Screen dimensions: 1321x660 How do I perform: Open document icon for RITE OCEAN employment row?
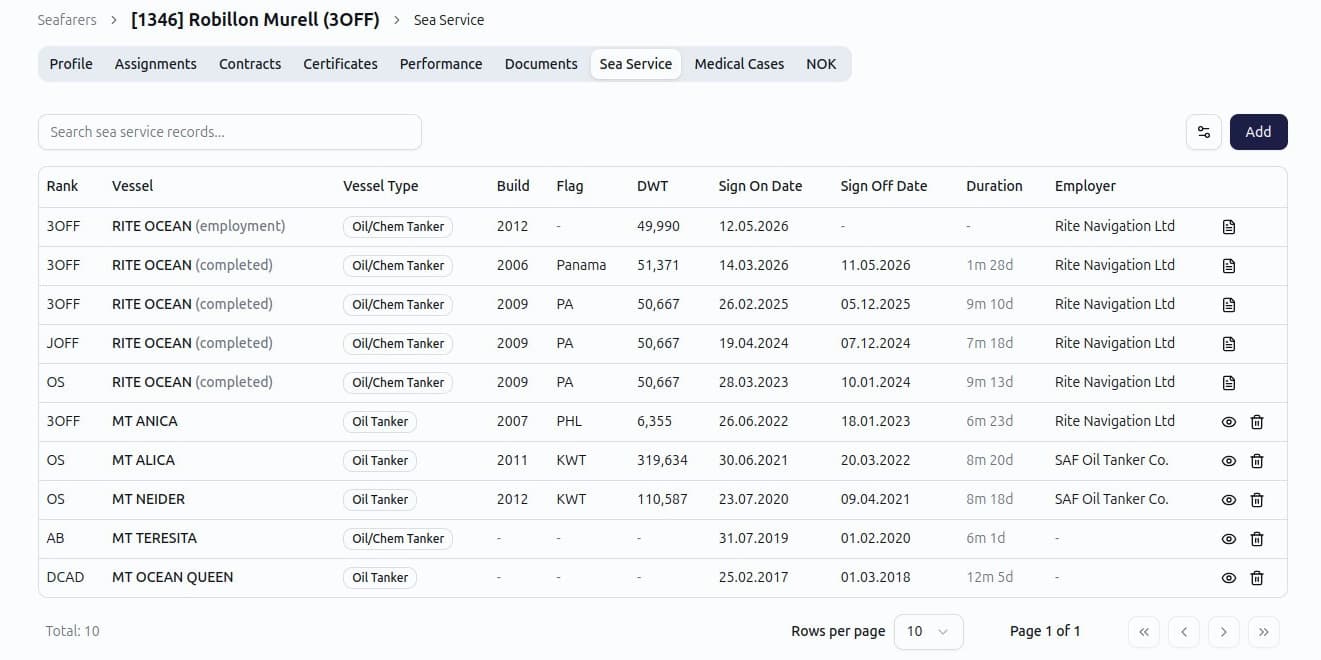point(1229,227)
